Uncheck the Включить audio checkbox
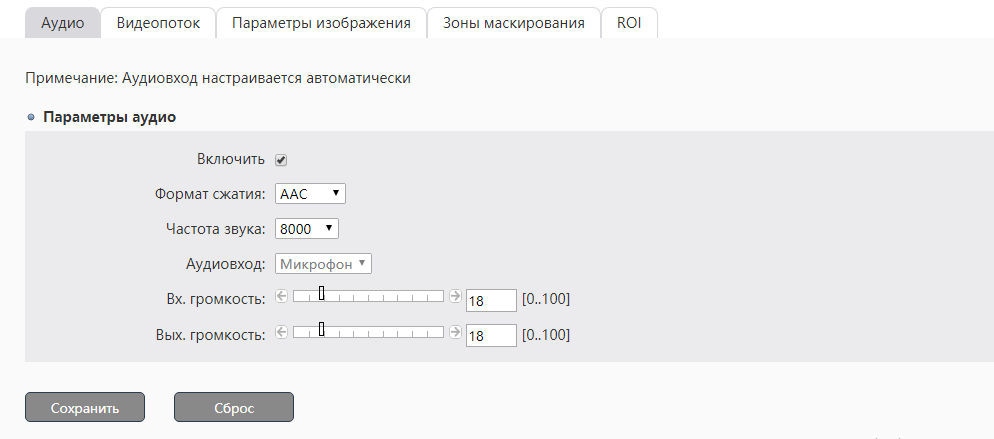 pyautogui.click(x=282, y=160)
